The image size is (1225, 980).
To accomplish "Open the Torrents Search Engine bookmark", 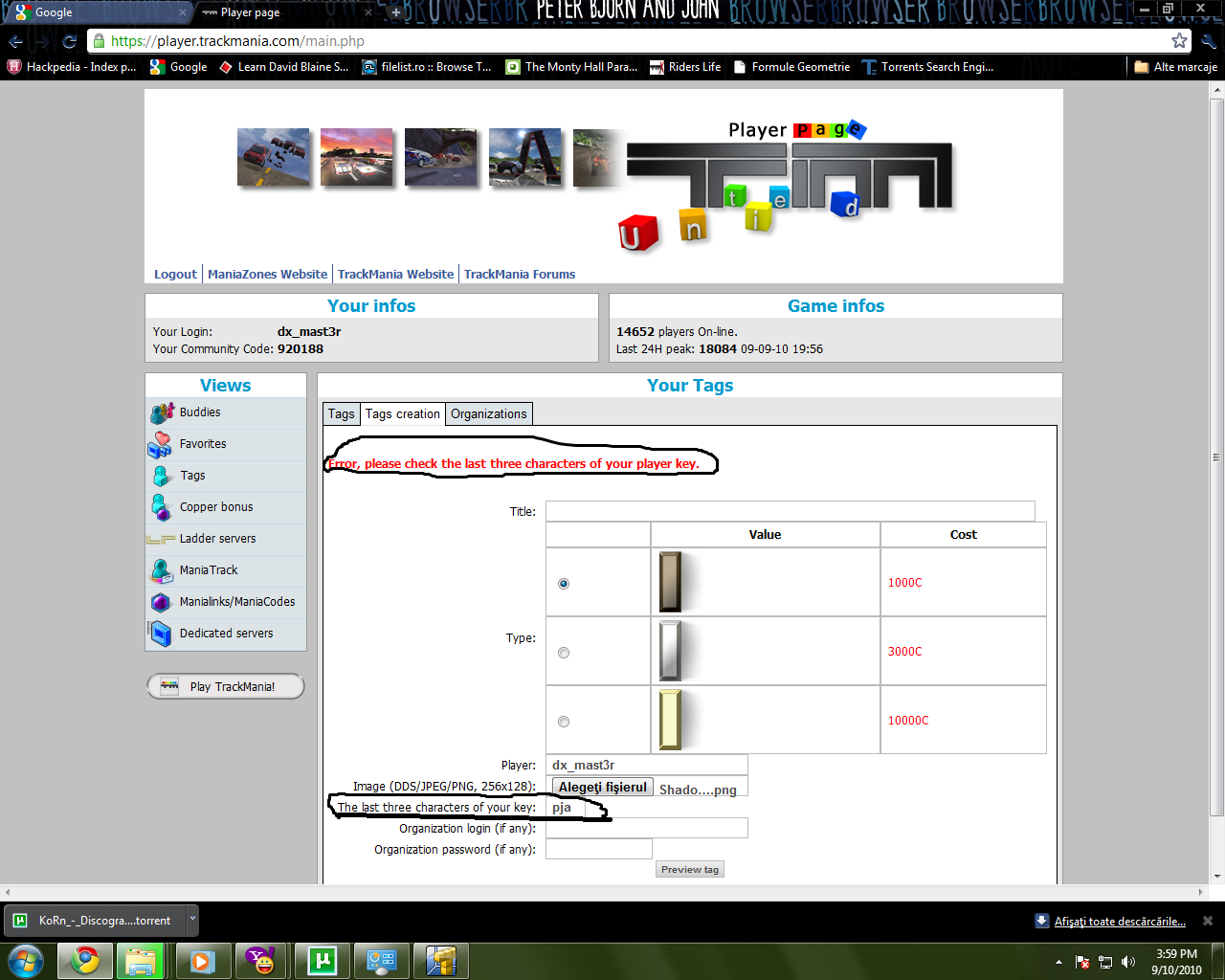I will point(927,67).
